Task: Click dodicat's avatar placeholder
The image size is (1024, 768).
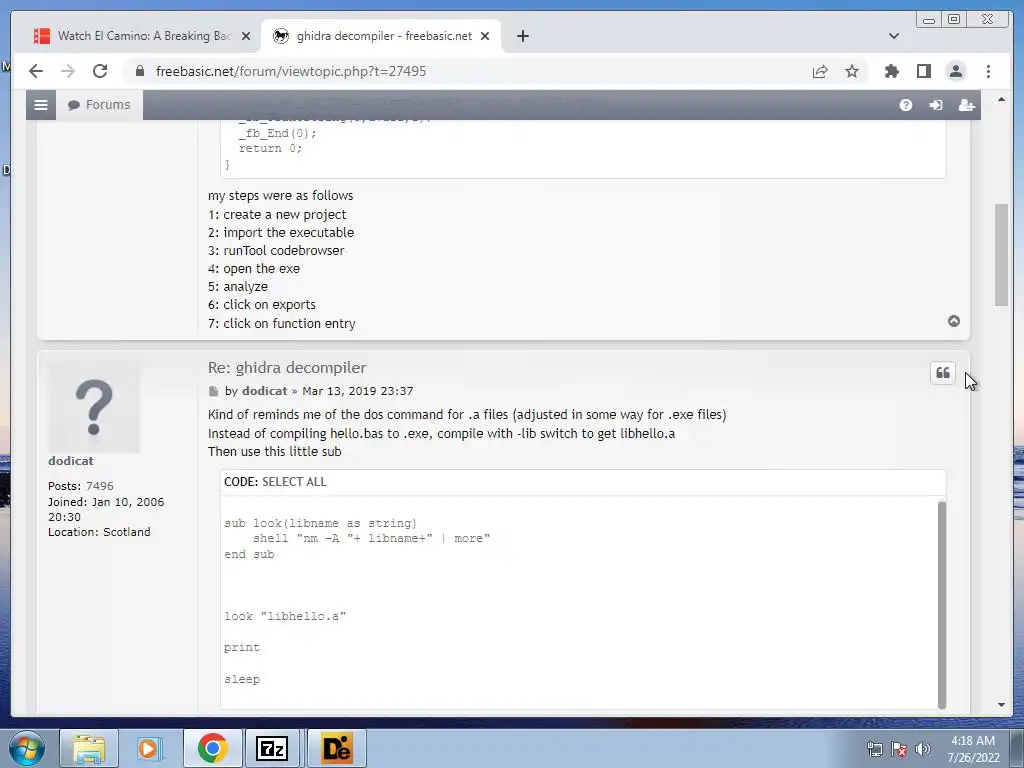Action: tap(93, 407)
